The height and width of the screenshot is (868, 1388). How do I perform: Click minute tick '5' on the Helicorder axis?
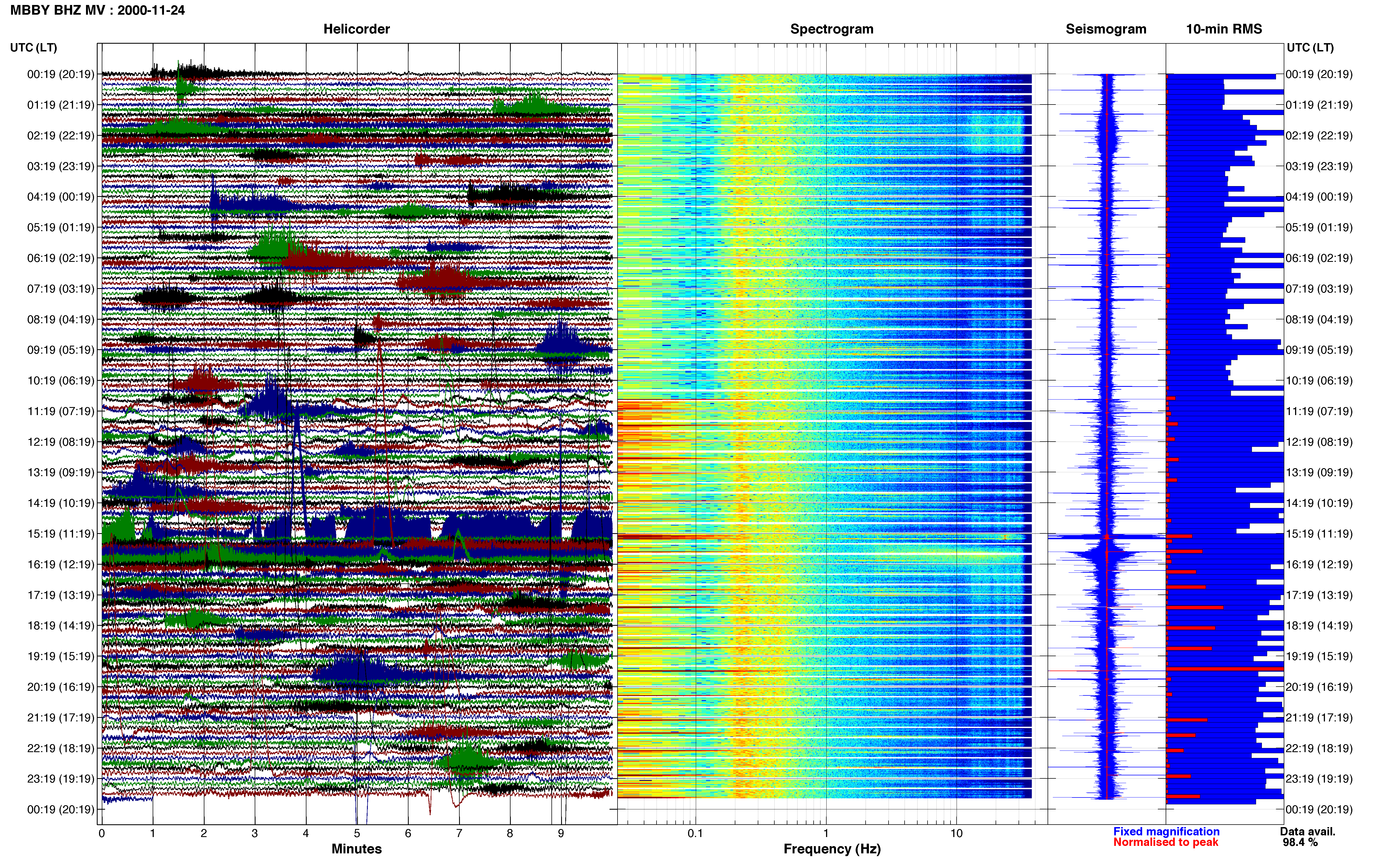pyautogui.click(x=357, y=833)
